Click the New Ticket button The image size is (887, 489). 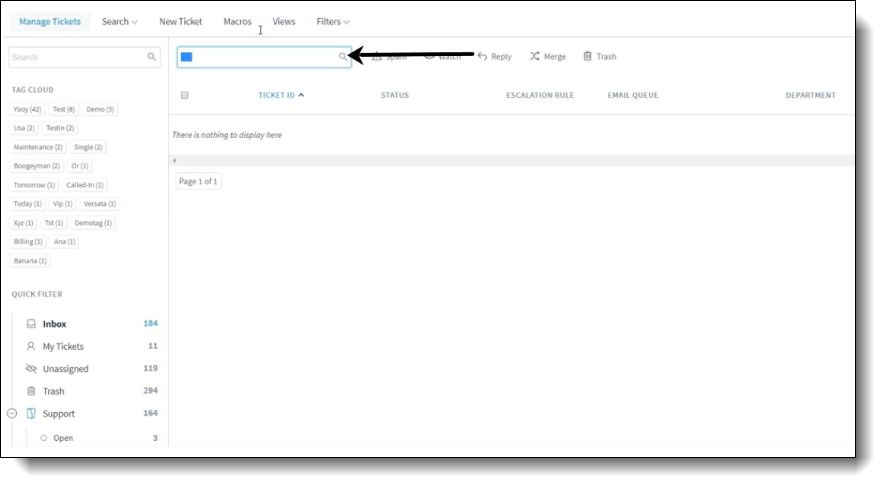(x=181, y=22)
